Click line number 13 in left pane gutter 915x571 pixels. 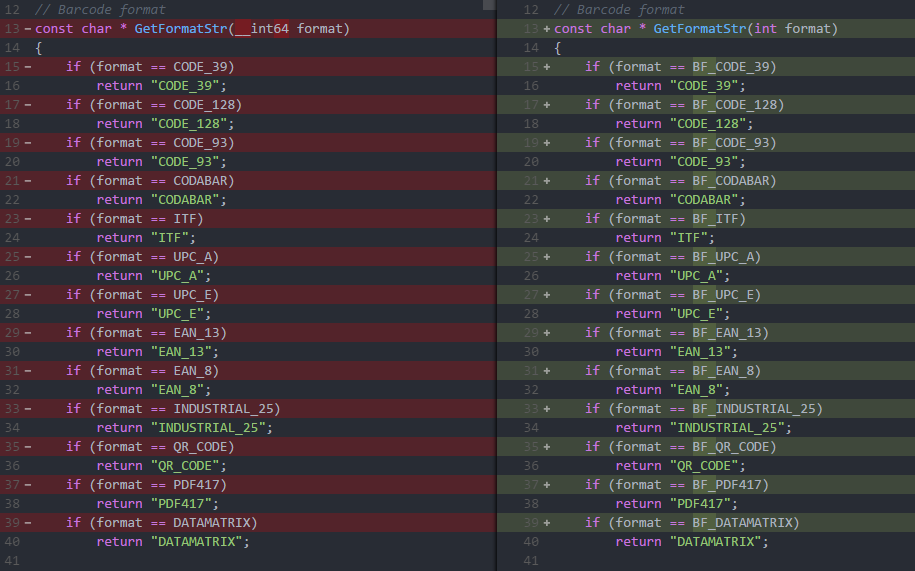12,29
